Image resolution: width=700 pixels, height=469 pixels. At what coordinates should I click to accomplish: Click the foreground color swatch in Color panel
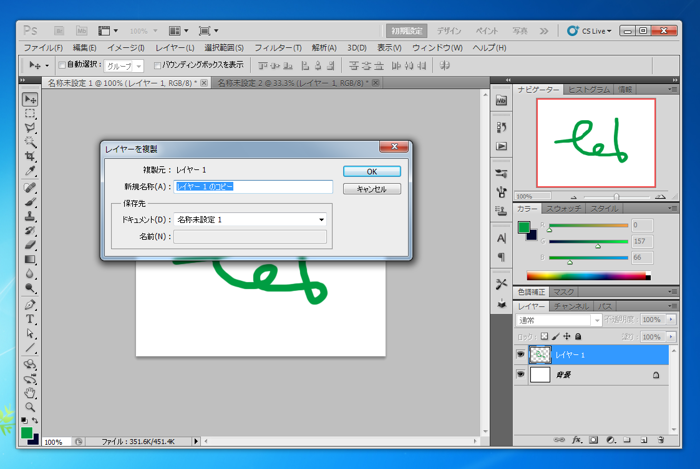pos(524,227)
